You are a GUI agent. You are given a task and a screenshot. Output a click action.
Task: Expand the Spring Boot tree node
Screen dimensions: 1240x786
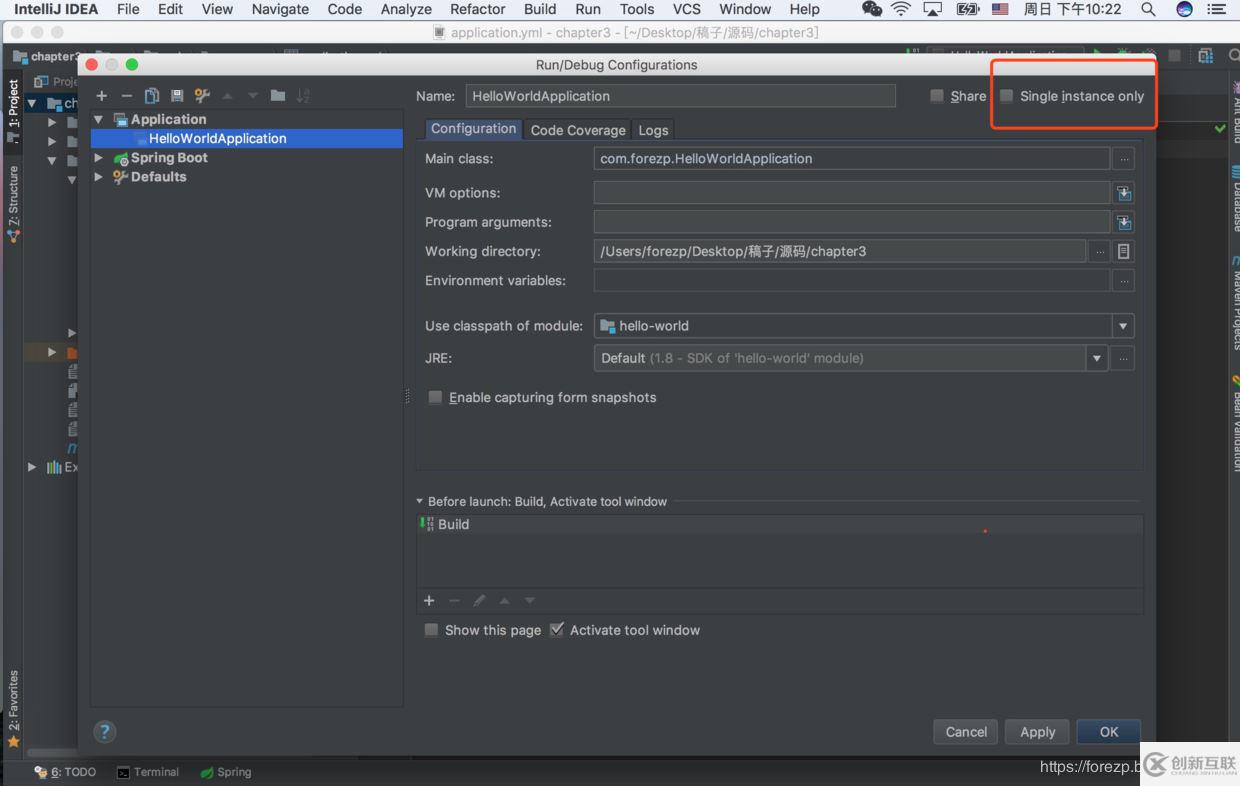point(99,158)
